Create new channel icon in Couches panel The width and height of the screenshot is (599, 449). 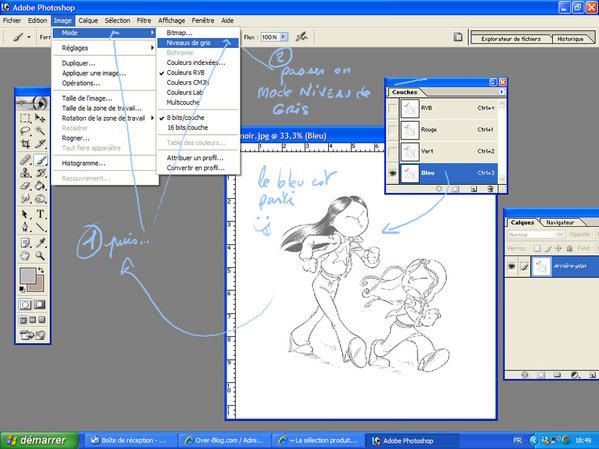474,189
